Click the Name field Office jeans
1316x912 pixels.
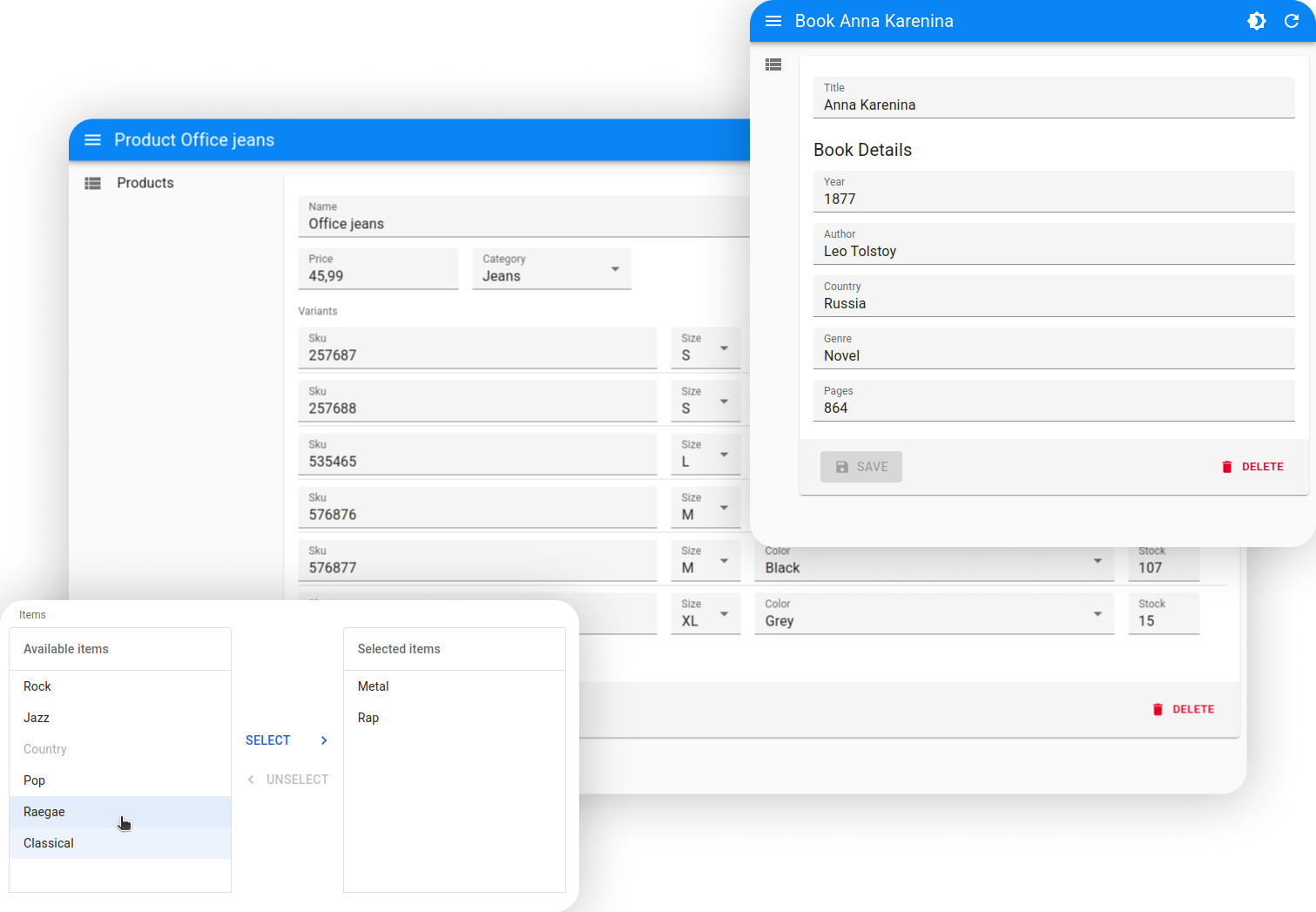(523, 216)
